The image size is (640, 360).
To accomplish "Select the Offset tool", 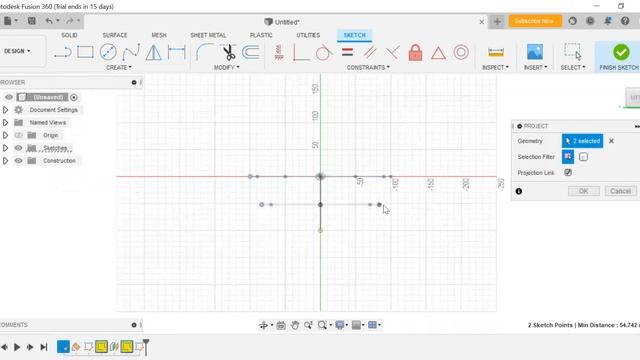I will (251, 52).
